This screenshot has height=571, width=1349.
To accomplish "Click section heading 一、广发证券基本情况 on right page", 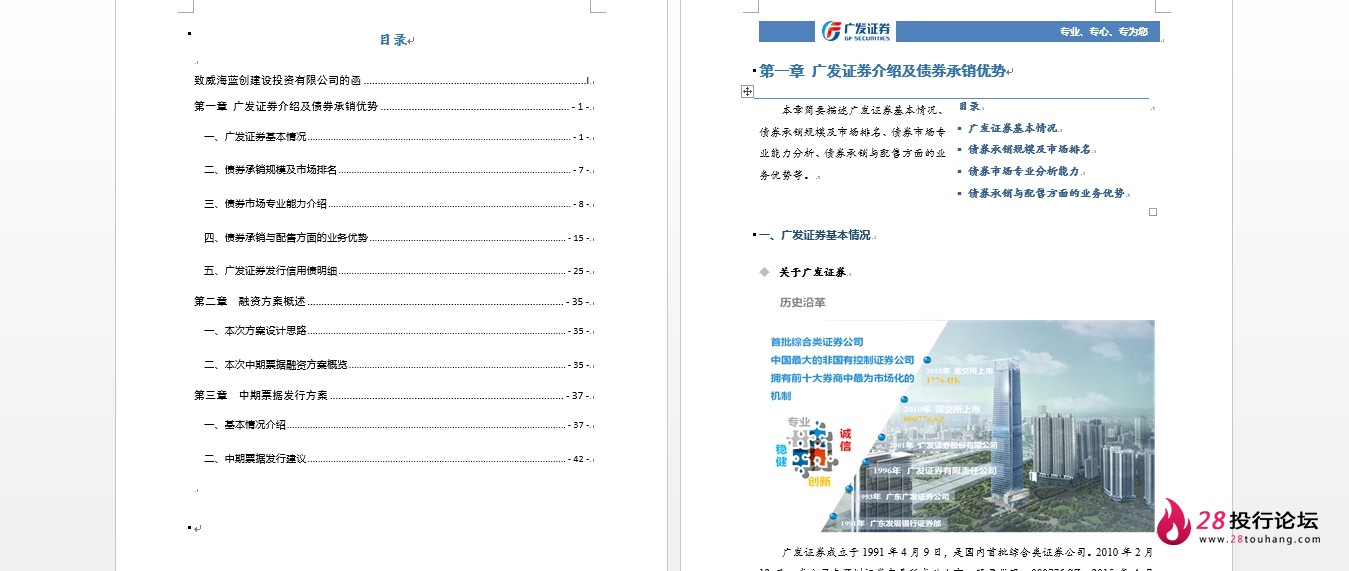I will coord(815,235).
